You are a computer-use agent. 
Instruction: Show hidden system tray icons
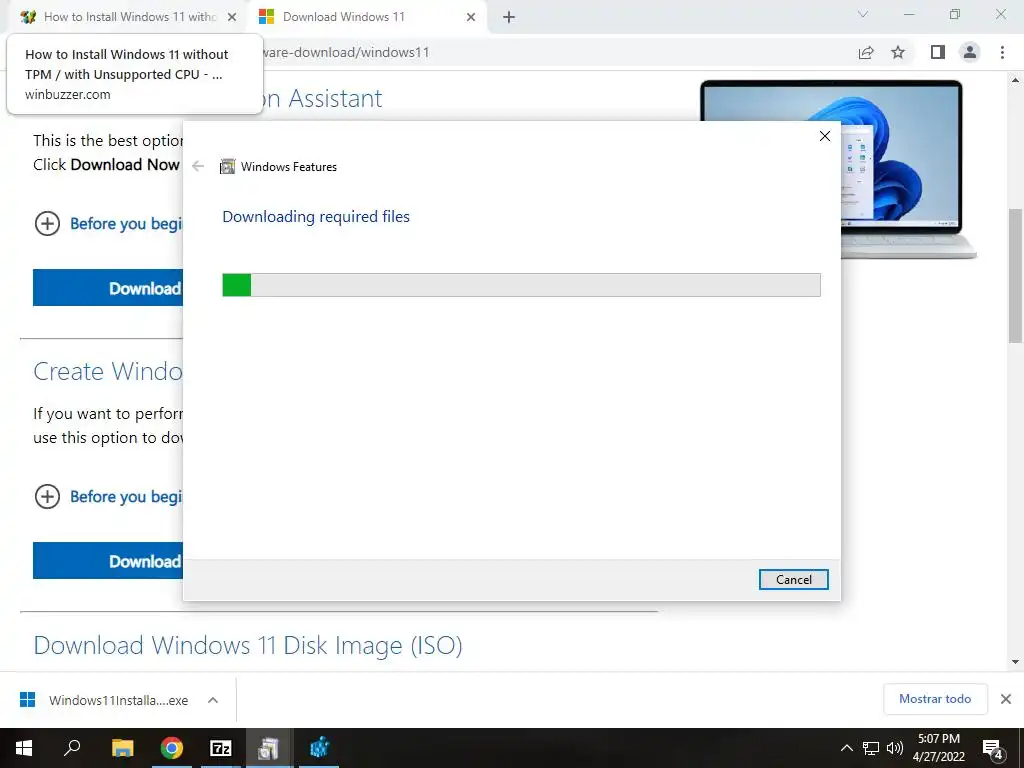846,748
